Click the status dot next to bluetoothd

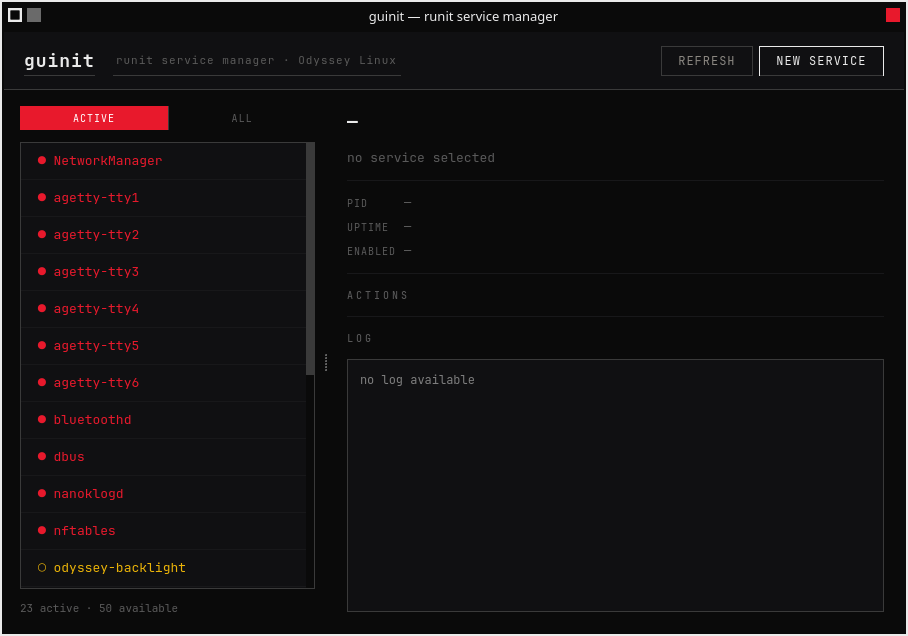[x=42, y=419]
